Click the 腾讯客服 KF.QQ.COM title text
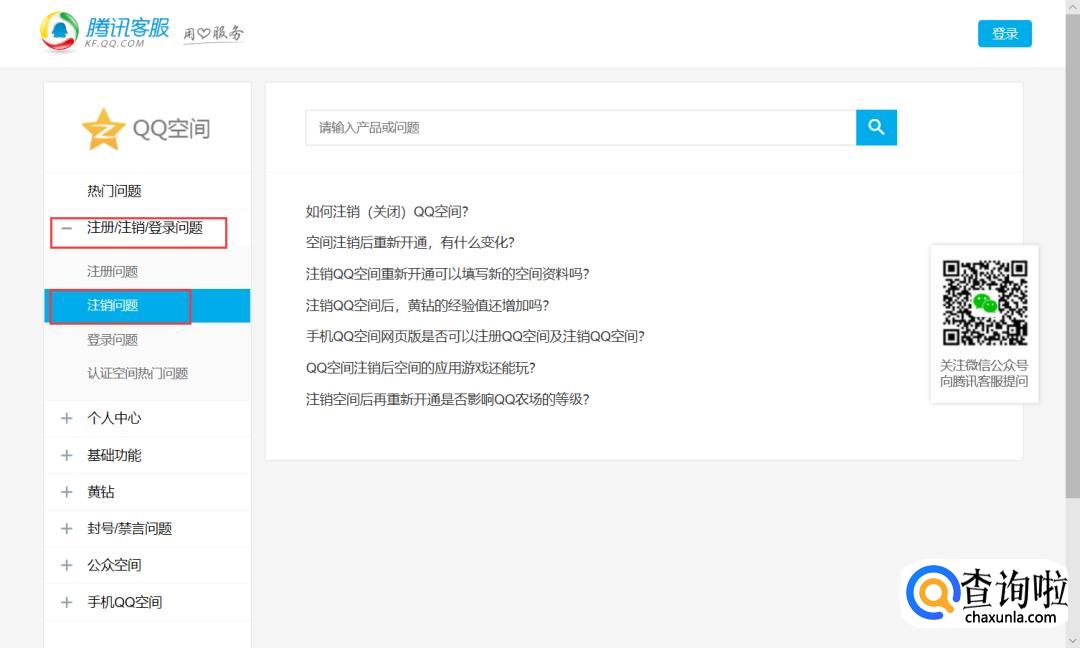The height and width of the screenshot is (648, 1080). pos(127,32)
